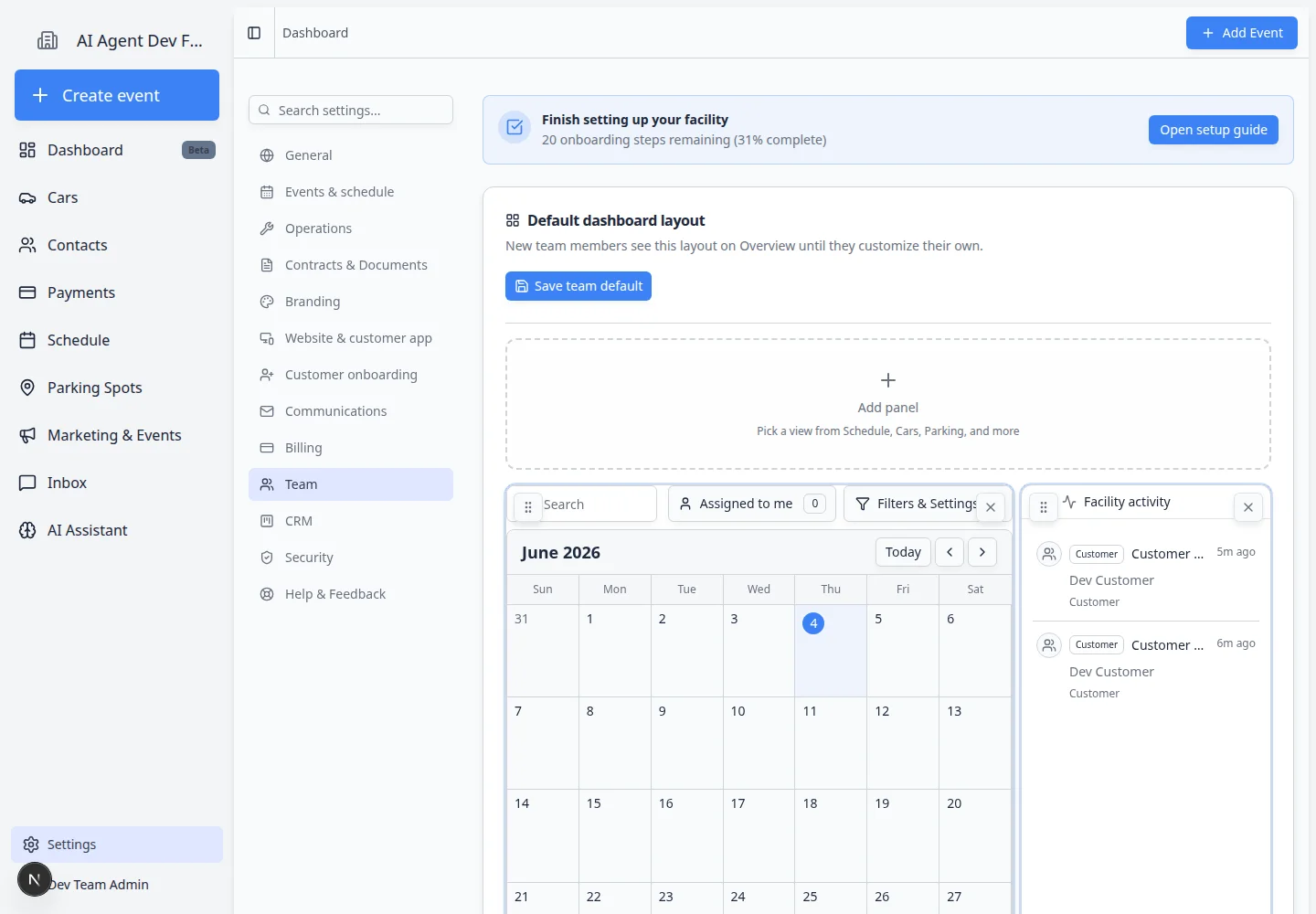Click the calendar panel drag handle

528,507
